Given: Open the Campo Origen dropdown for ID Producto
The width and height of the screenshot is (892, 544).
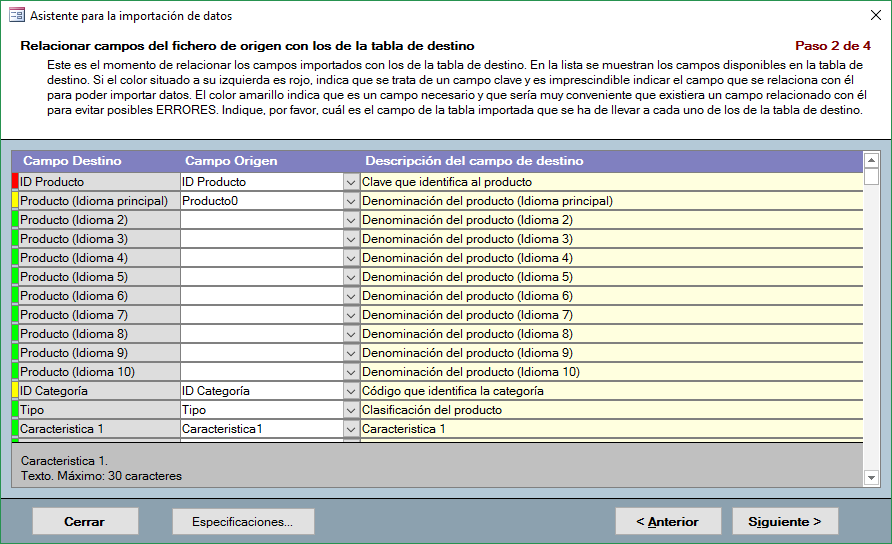Looking at the screenshot, I should point(350,182).
